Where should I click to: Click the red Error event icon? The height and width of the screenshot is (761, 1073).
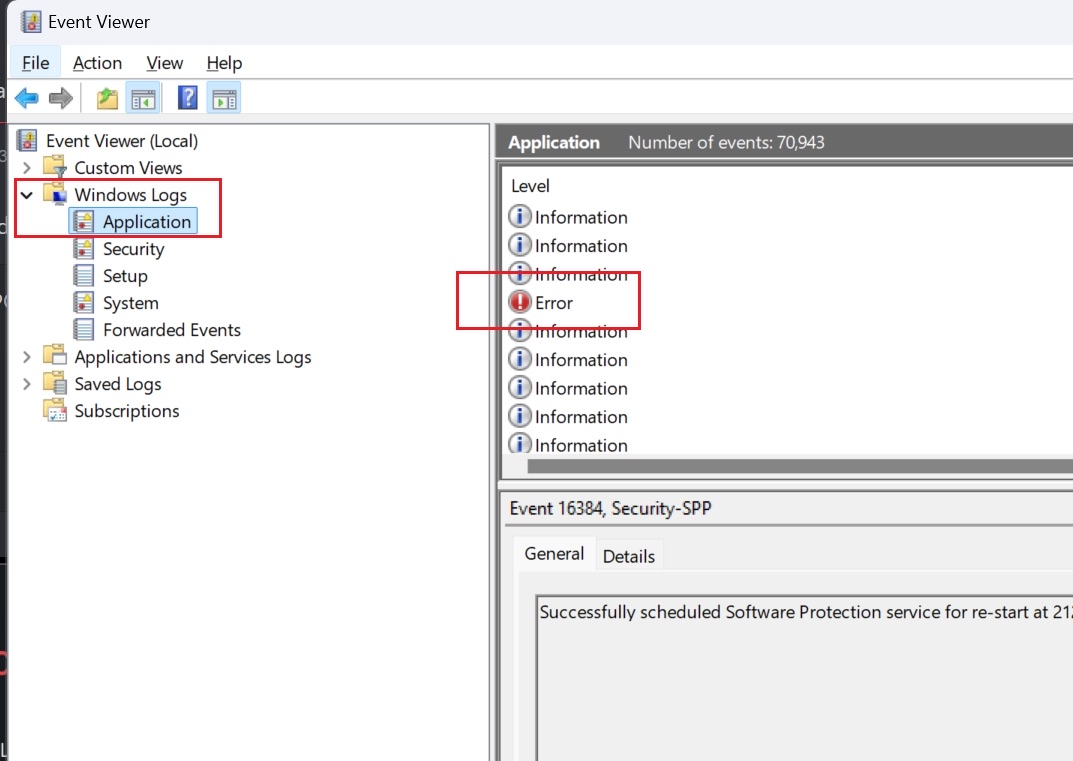pos(520,302)
